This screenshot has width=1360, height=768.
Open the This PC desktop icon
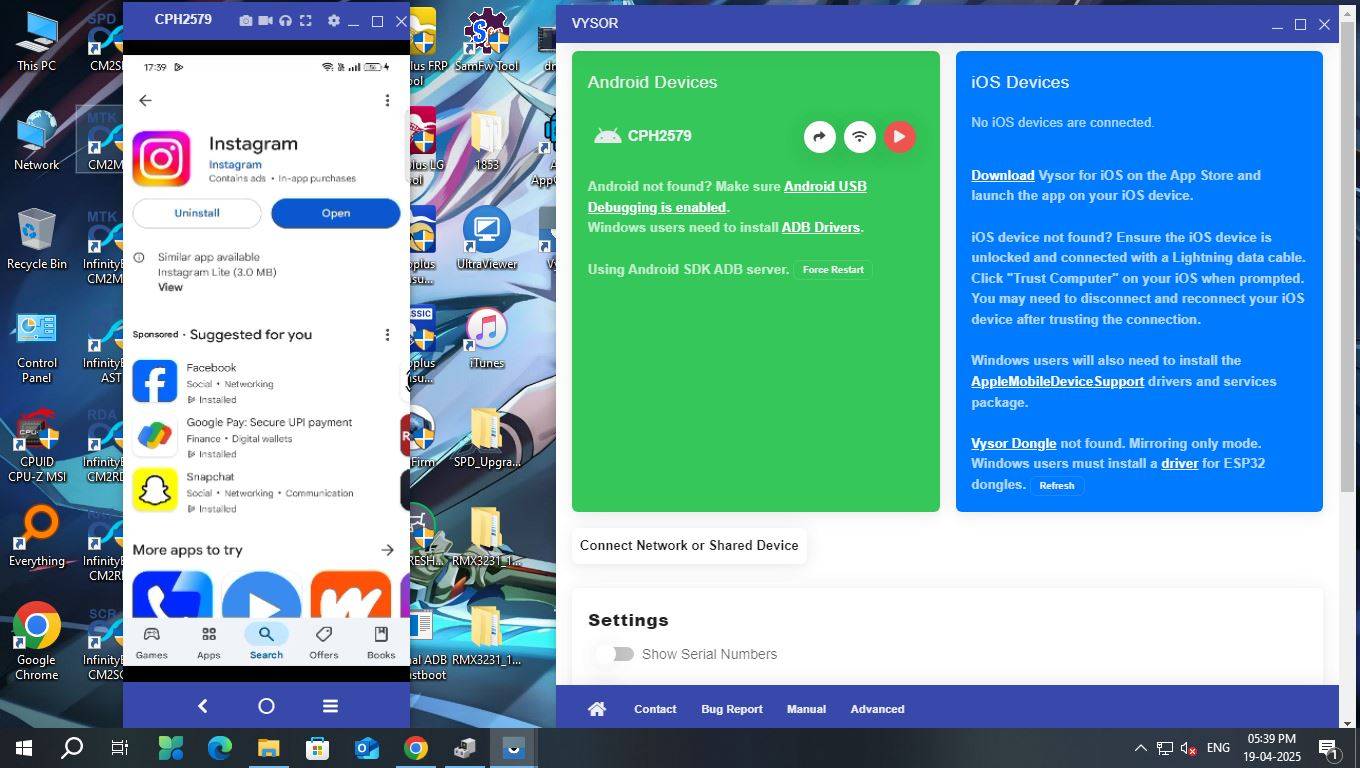[36, 42]
